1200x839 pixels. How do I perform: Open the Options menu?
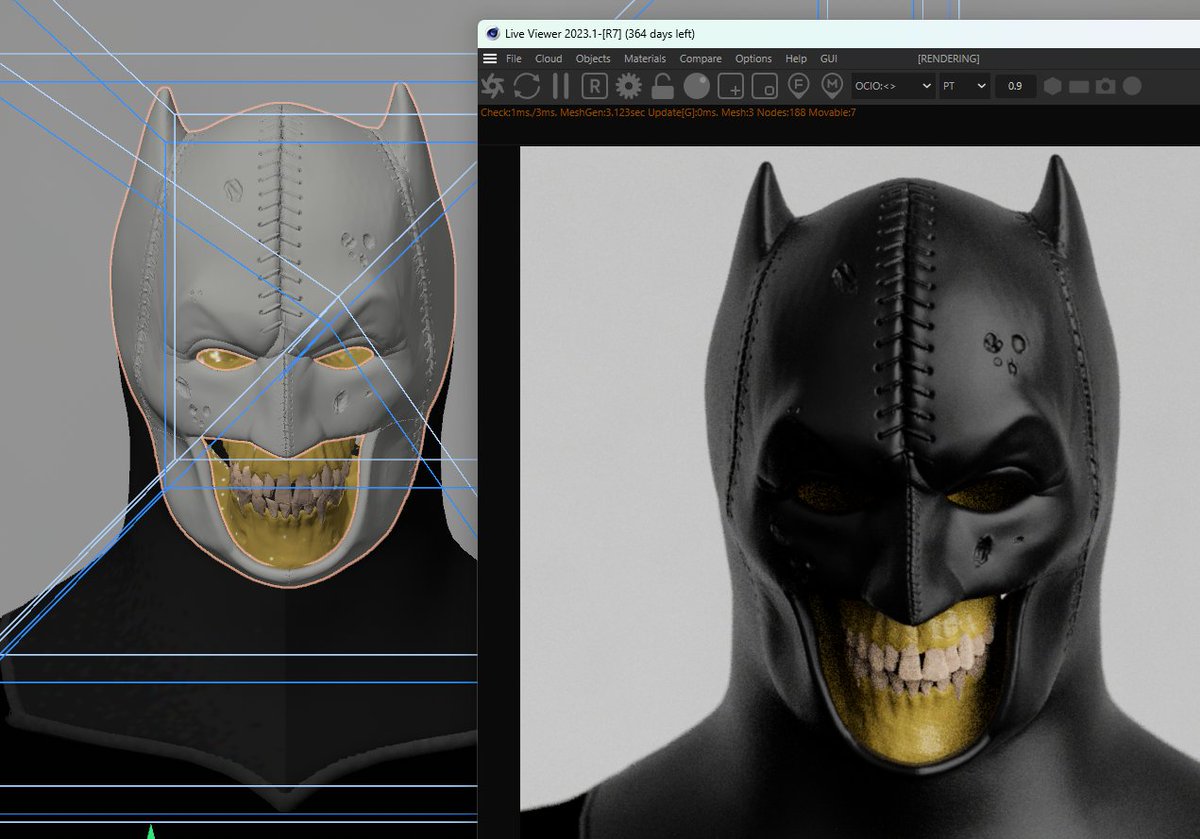click(753, 59)
